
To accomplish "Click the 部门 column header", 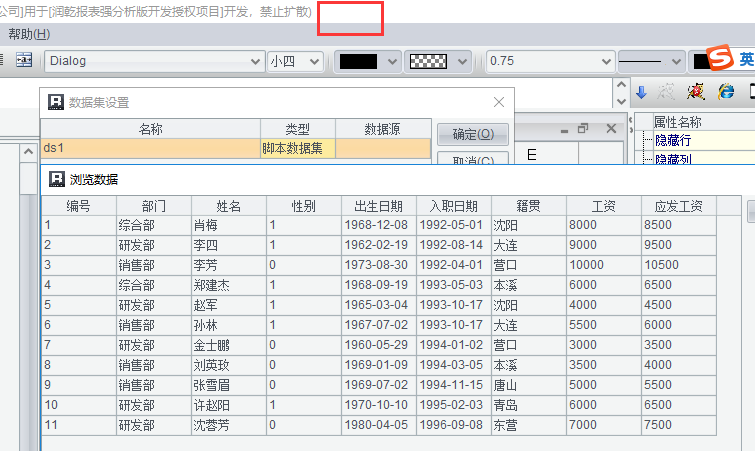I will pyautogui.click(x=154, y=206).
